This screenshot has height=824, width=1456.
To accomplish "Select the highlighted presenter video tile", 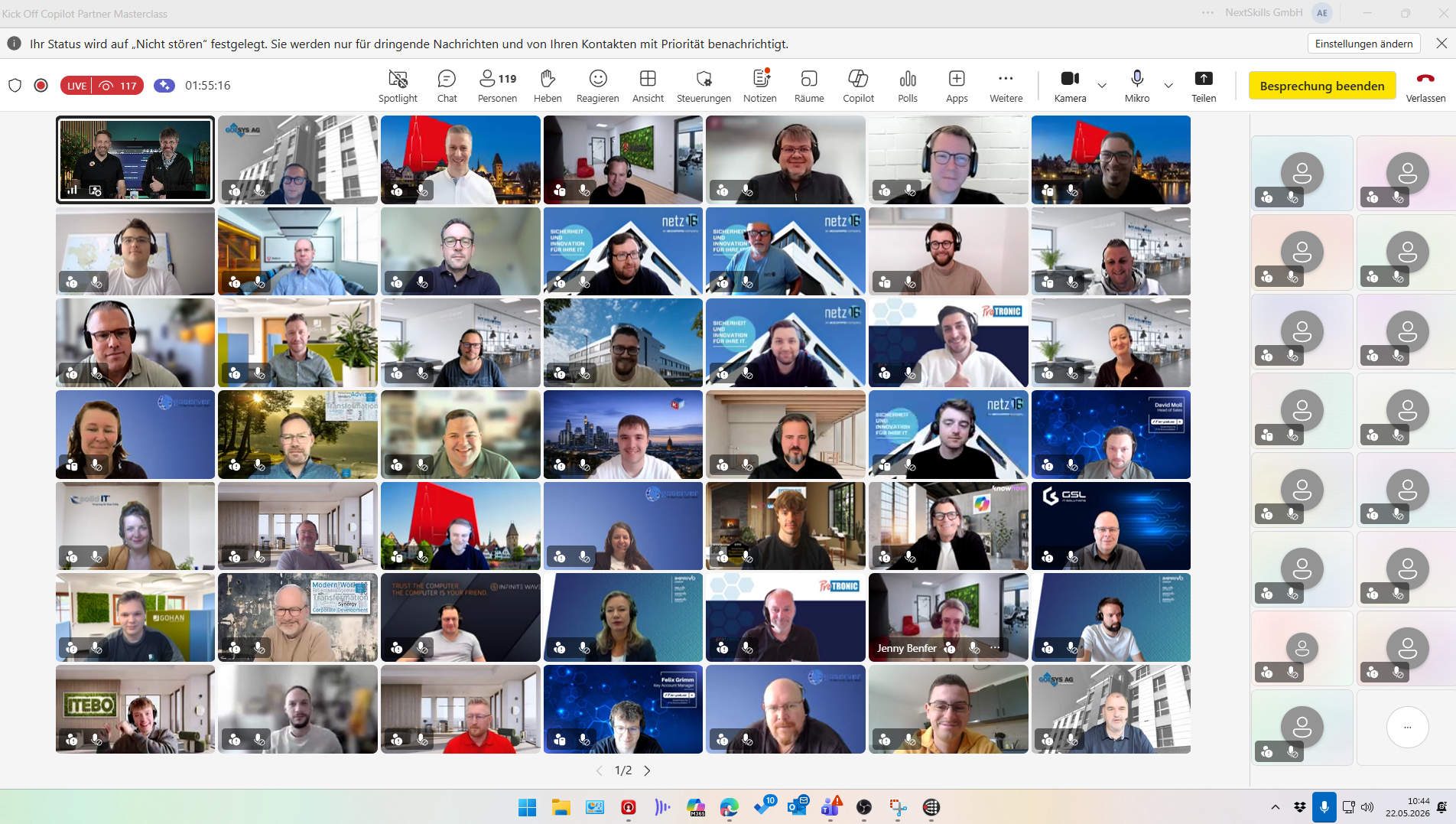I will coord(135,159).
